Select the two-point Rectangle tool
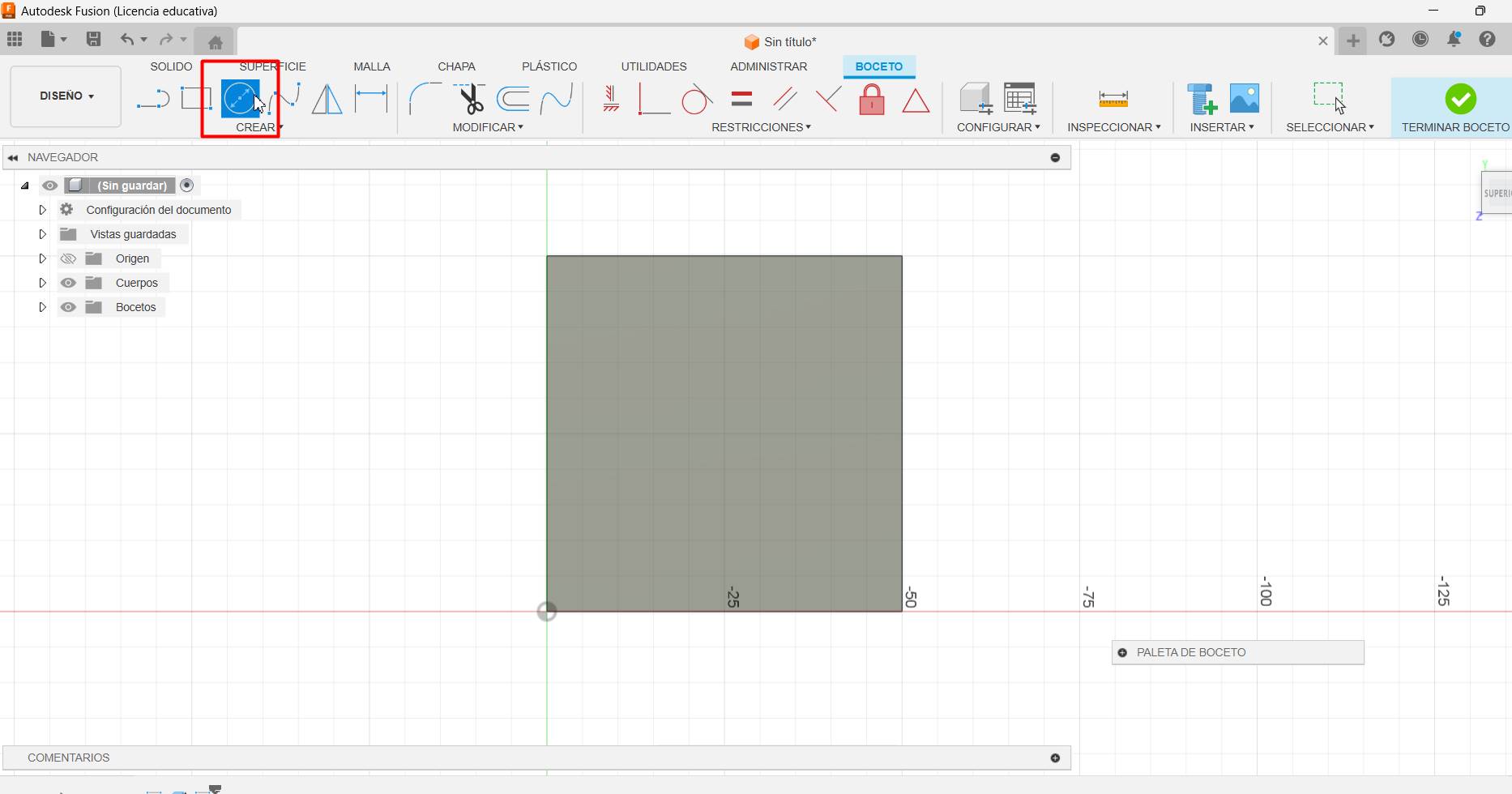This screenshot has width=1512, height=794. [196, 99]
